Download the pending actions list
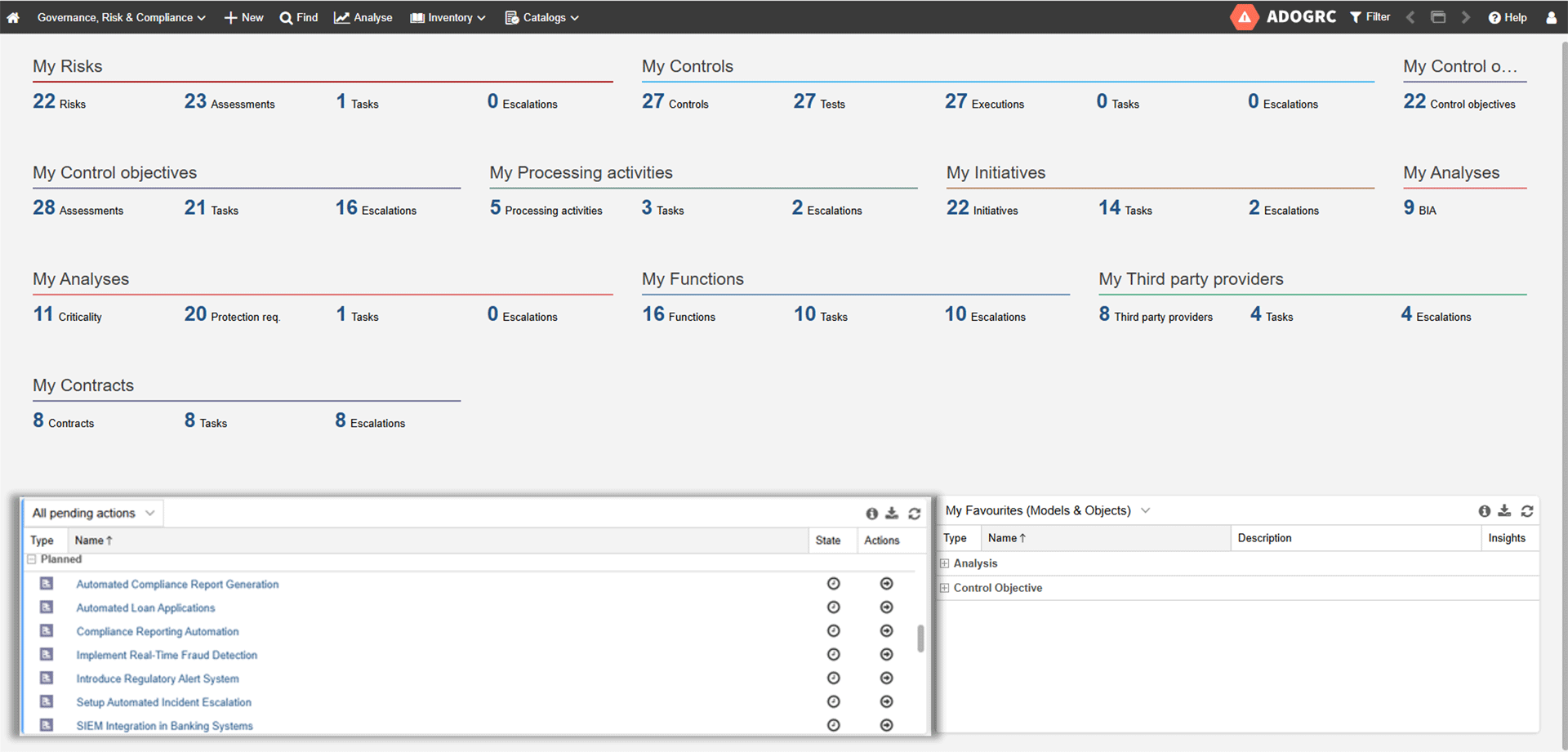1568x752 pixels. tap(892, 513)
